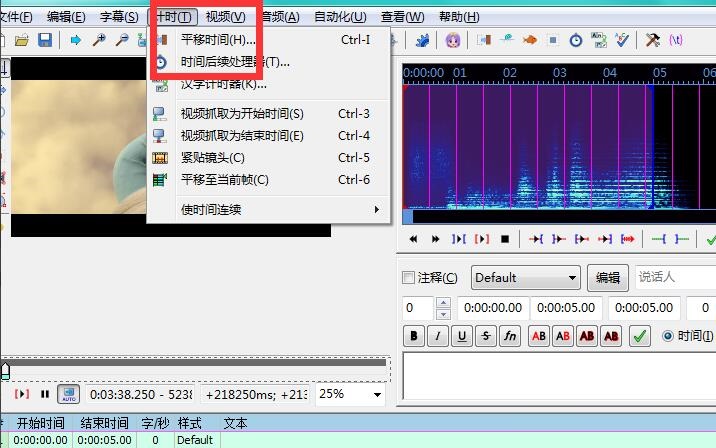This screenshot has height=448, width=716.
Task: Click the video seek slider handle
Action: [5, 371]
